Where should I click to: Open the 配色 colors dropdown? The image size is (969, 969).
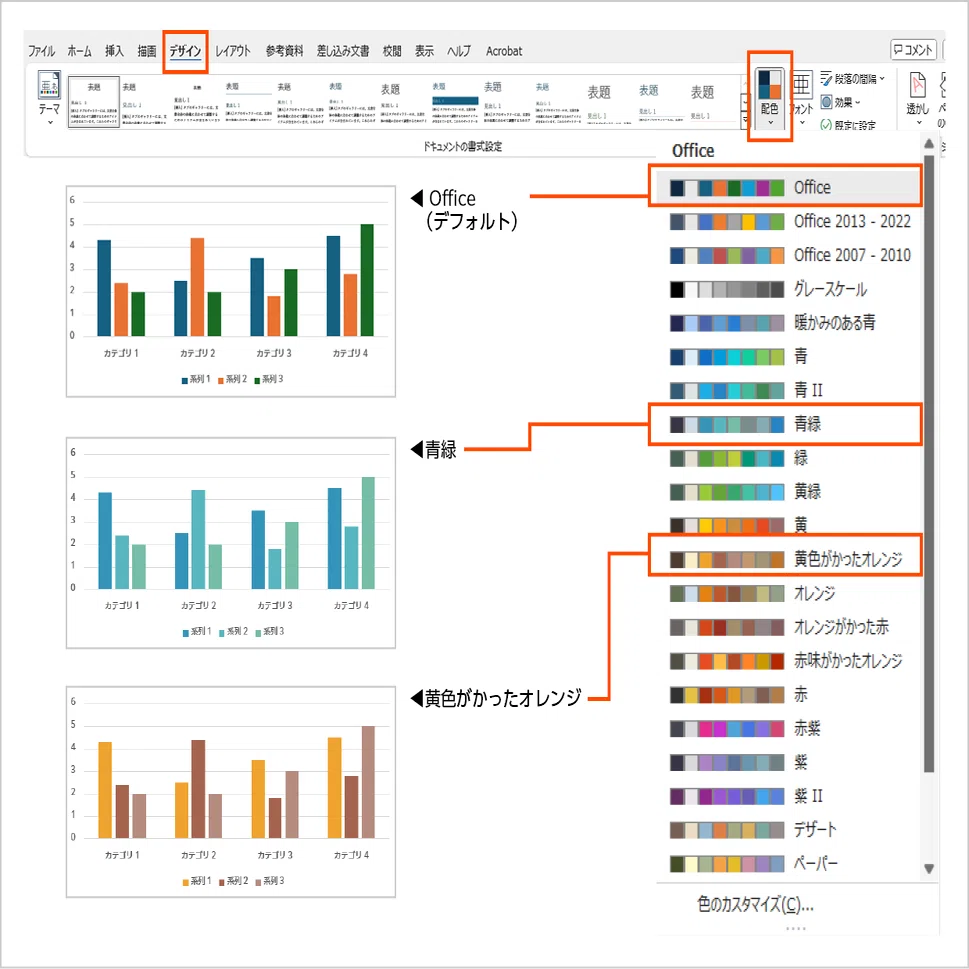(769, 98)
